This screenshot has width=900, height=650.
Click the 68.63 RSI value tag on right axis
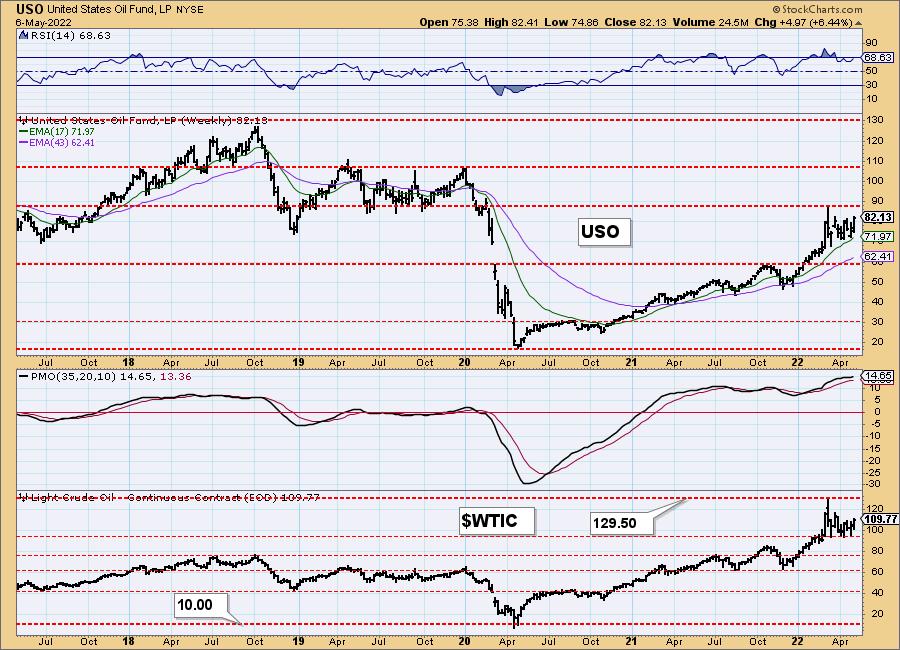(x=878, y=57)
